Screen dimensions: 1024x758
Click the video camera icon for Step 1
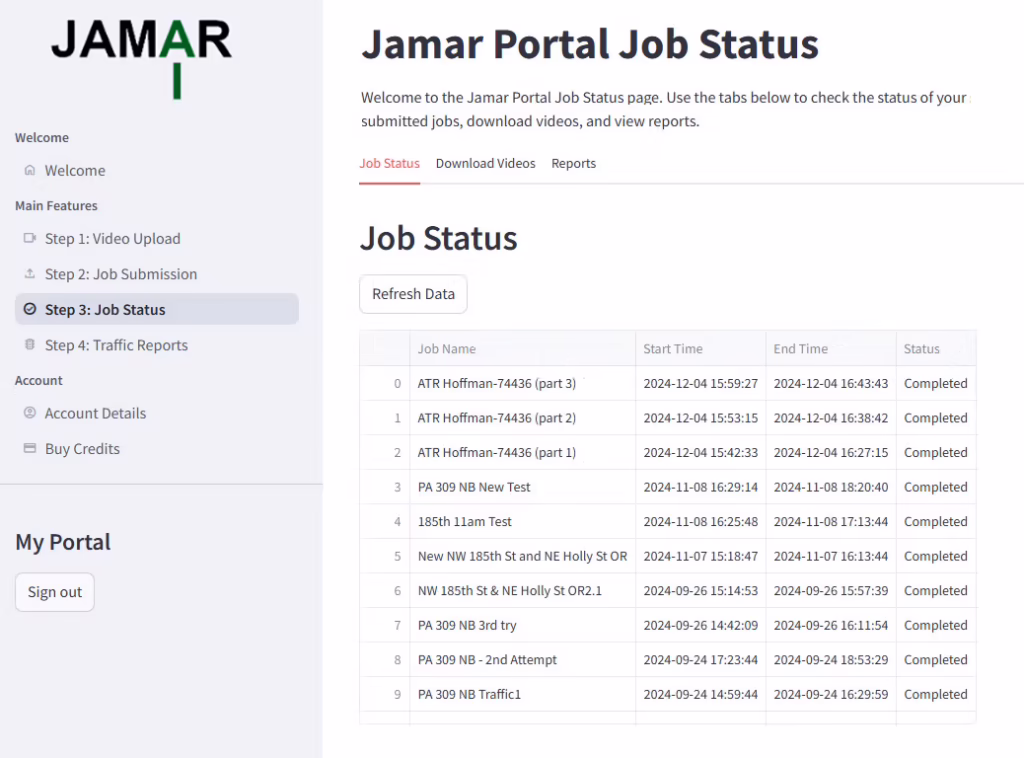(x=29, y=238)
